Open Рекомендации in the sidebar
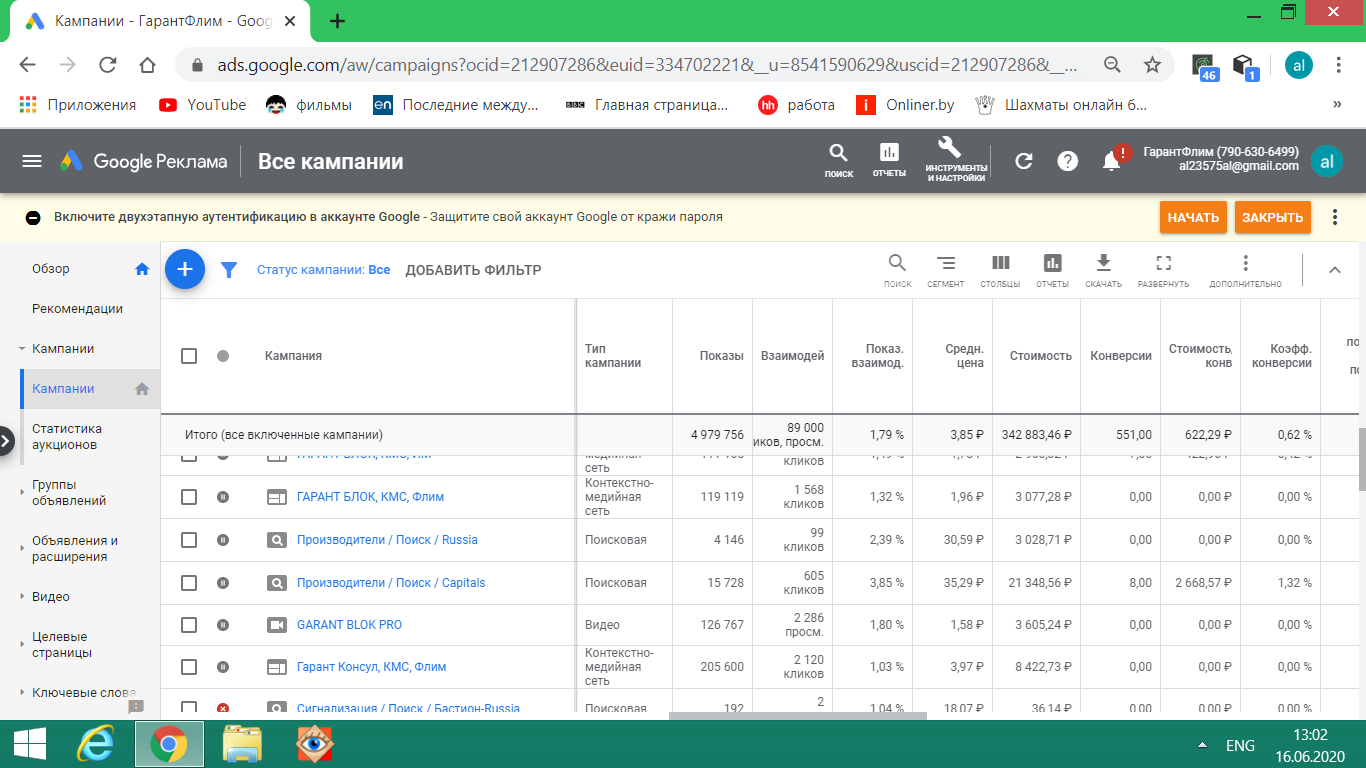The height and width of the screenshot is (768, 1366). pyautogui.click(x=77, y=309)
